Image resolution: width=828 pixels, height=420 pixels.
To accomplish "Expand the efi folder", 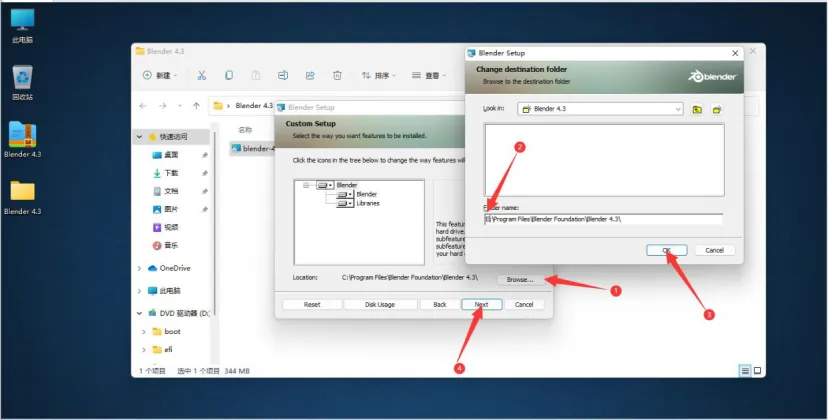I will point(144,350).
